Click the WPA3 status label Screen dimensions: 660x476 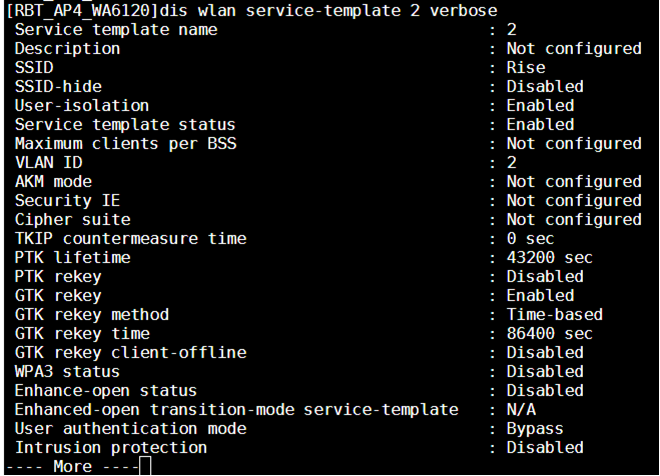pos(67,372)
